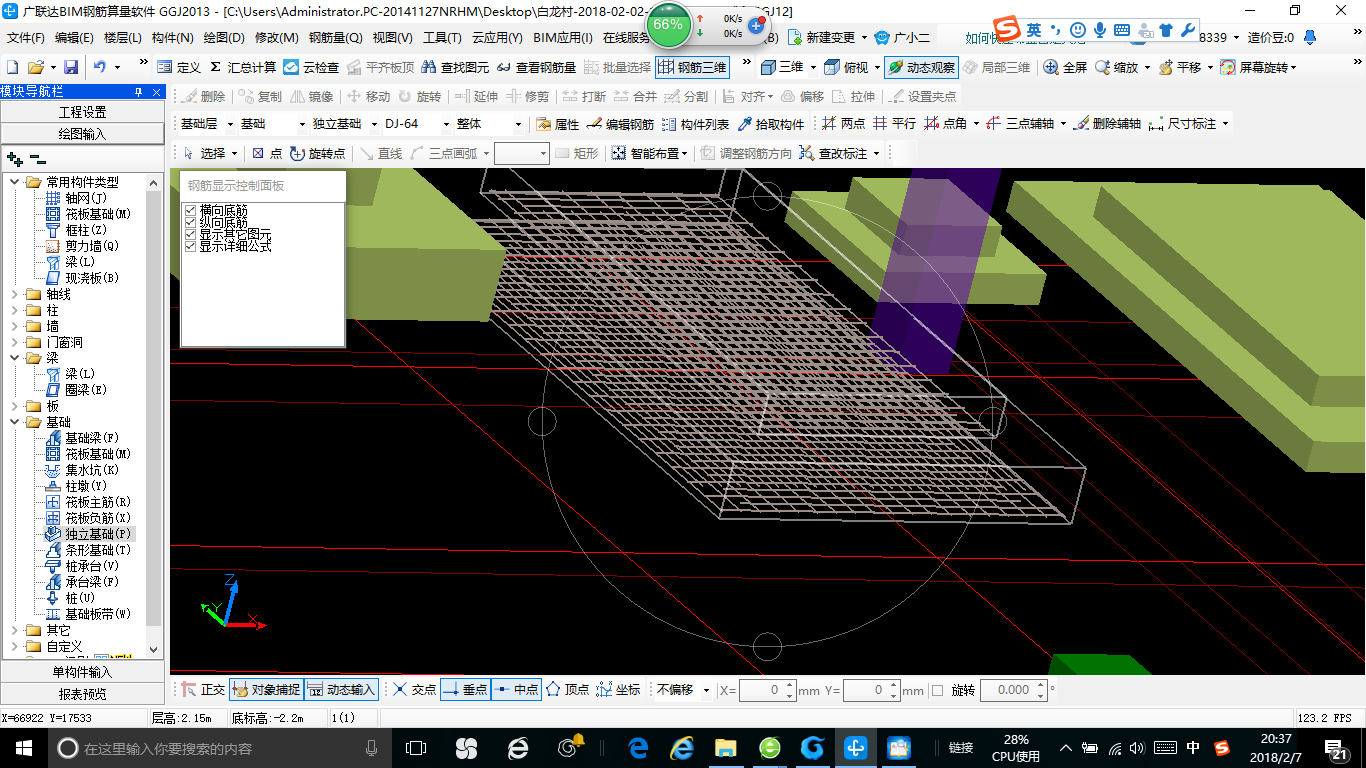This screenshot has height=768, width=1366.
Task: Open DJ-64 component name dropdown
Action: click(446, 124)
